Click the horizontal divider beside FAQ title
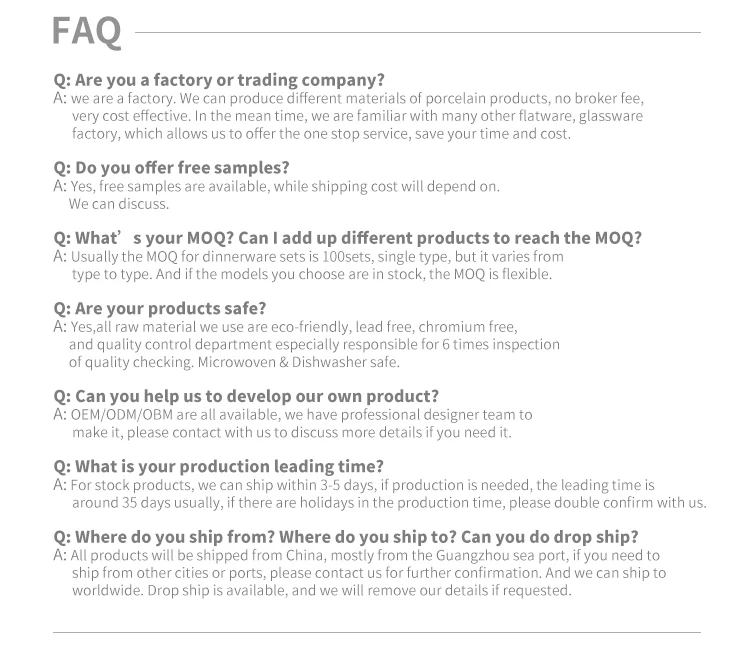Image resolution: width=750 pixels, height=648 pixels. [417, 33]
